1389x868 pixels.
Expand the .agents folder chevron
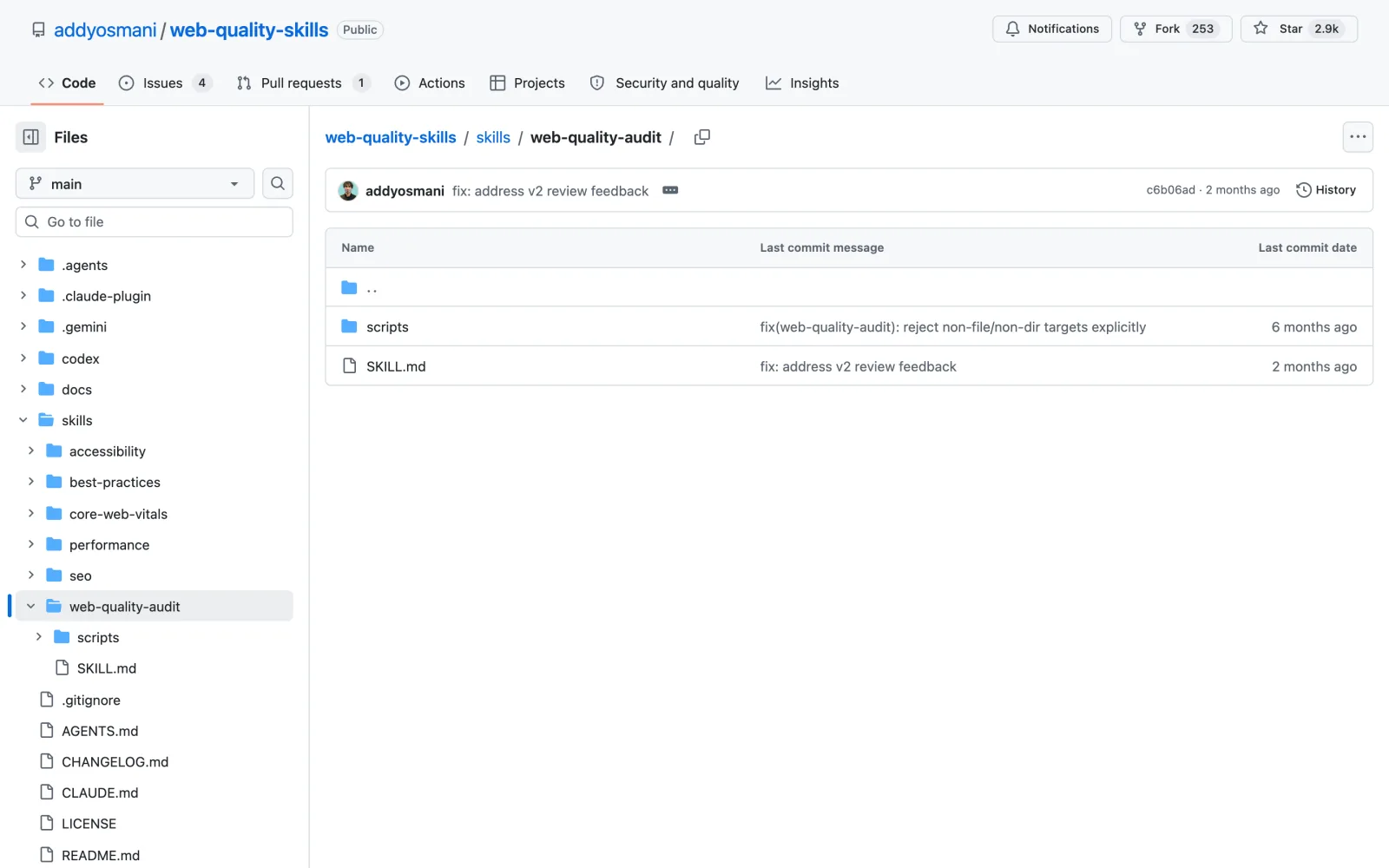(23, 265)
